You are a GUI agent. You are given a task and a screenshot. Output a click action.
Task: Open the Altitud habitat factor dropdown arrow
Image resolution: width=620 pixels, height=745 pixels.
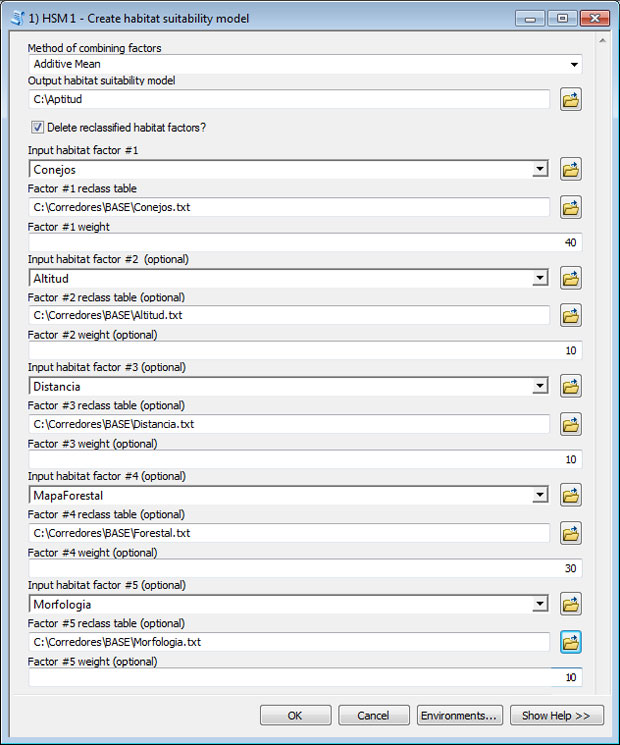point(540,278)
